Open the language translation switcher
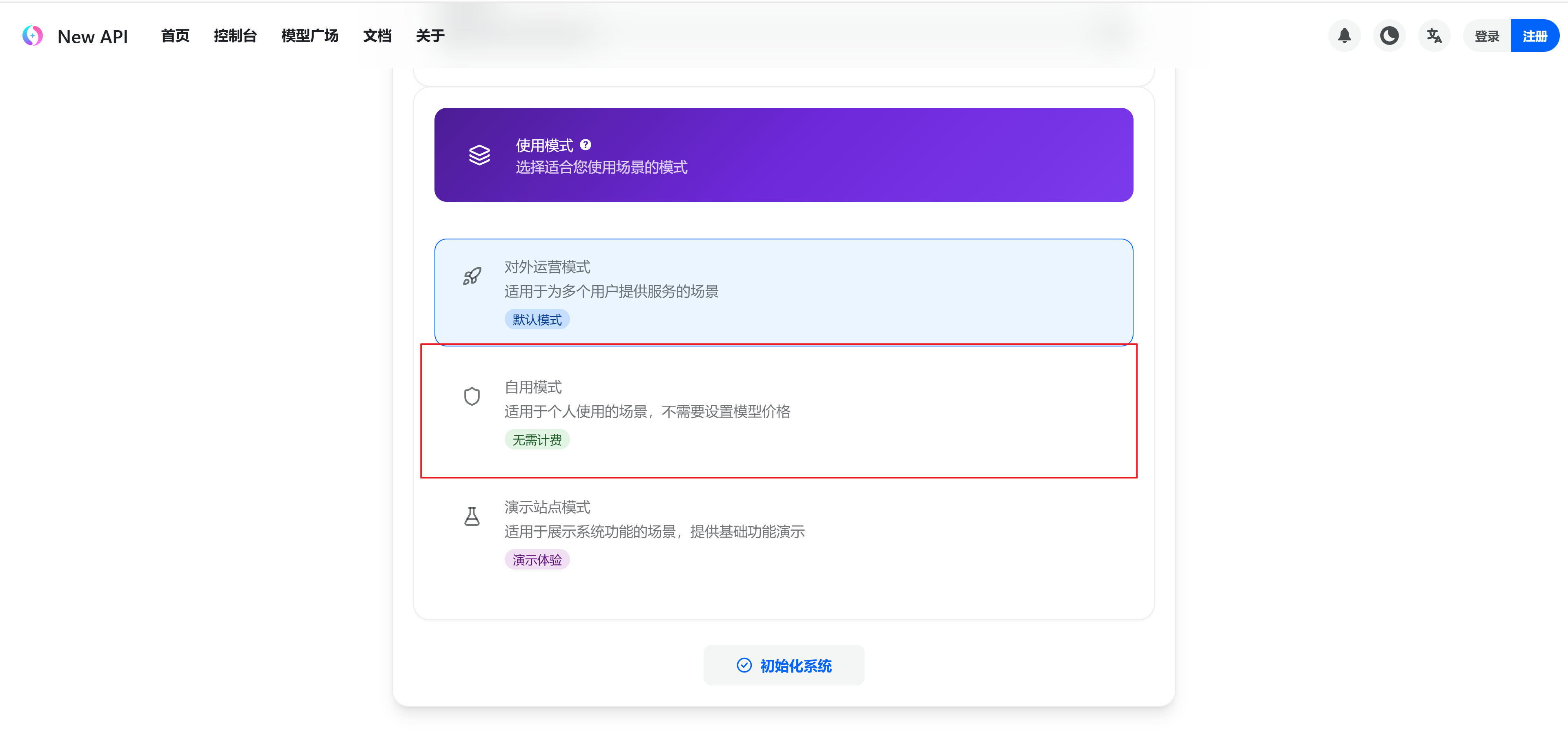The image size is (1568, 744). coord(1434,36)
